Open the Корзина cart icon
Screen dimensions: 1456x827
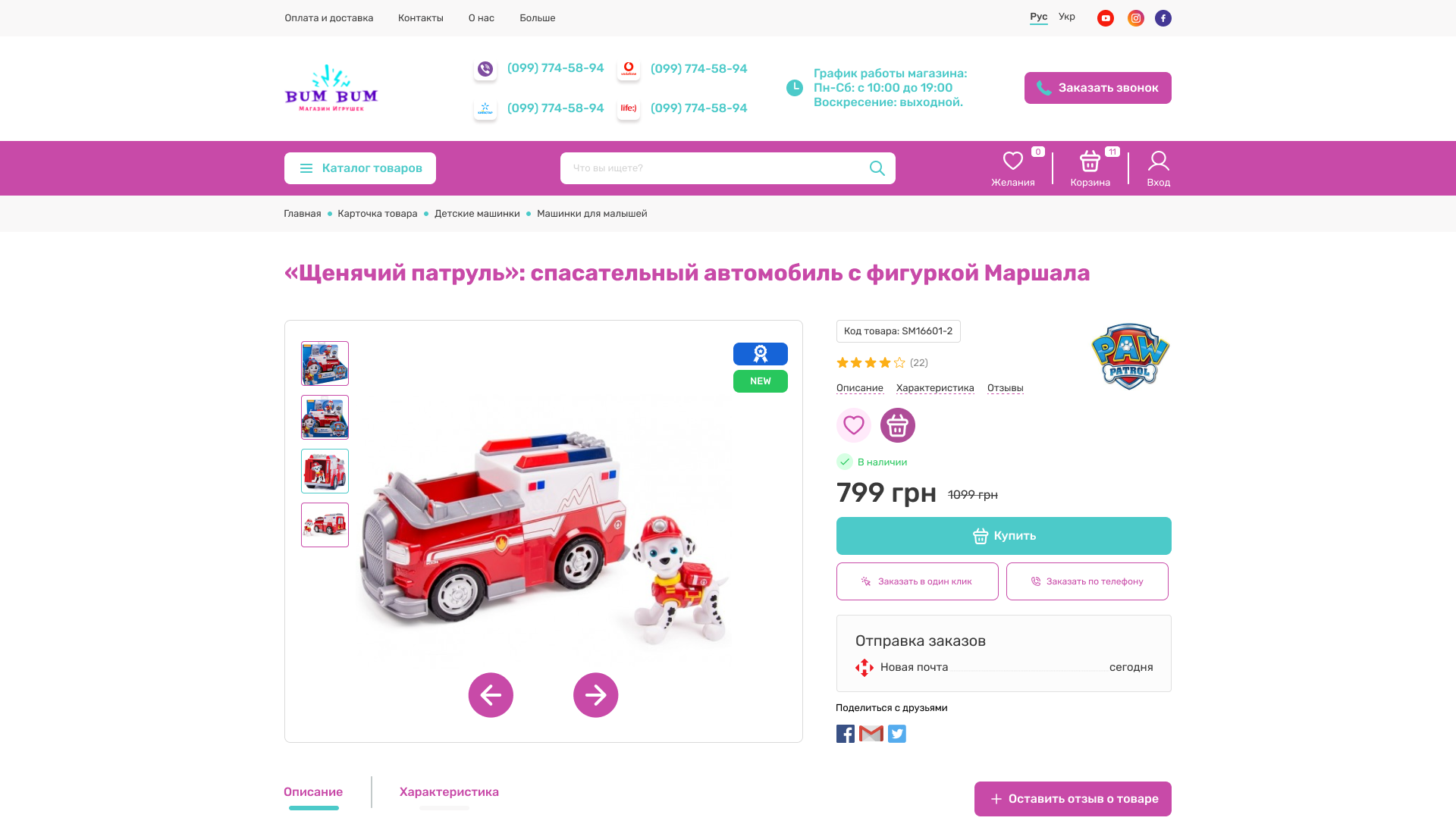1090,161
